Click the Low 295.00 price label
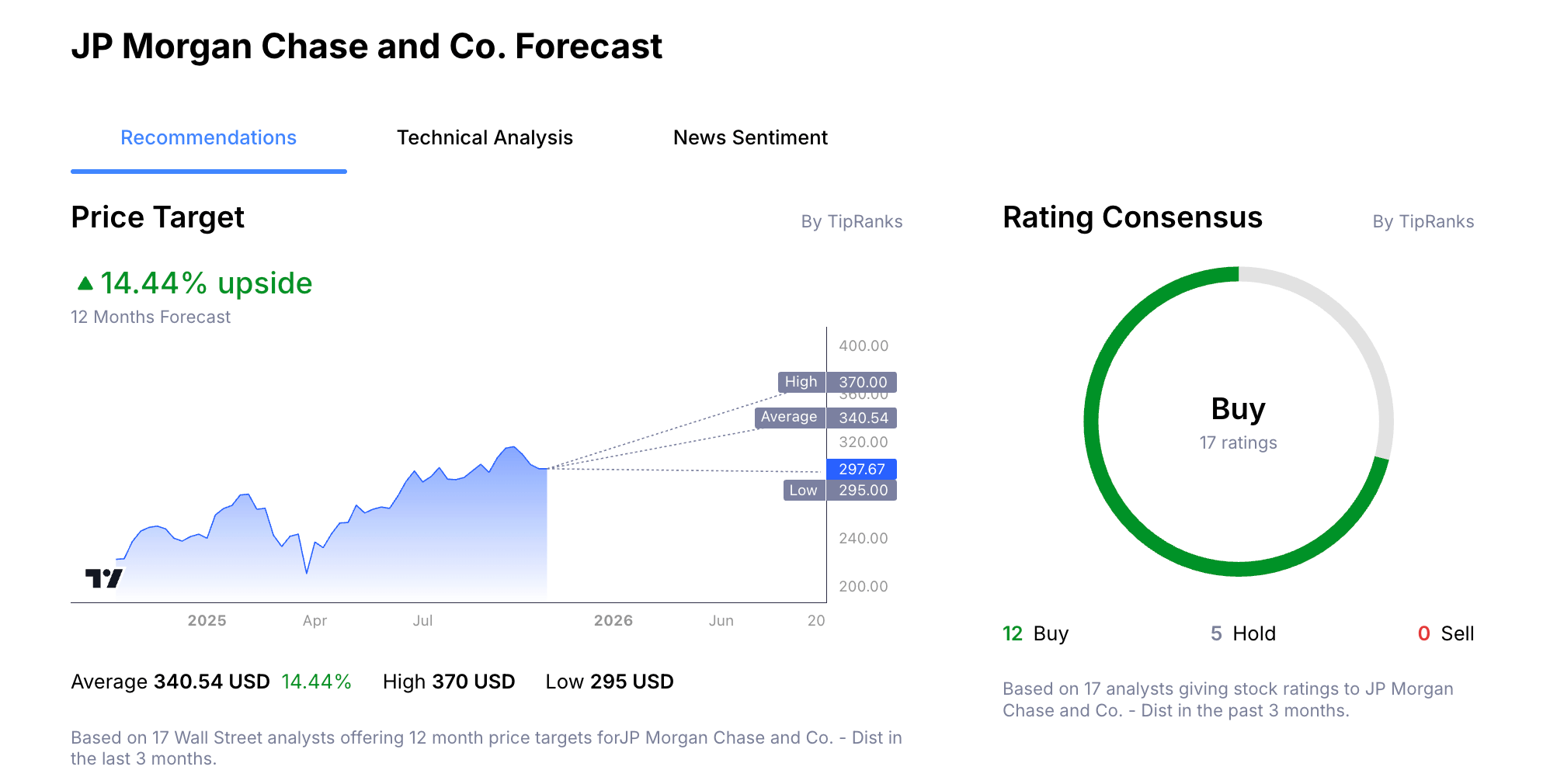This screenshot has height=784, width=1550. click(840, 490)
